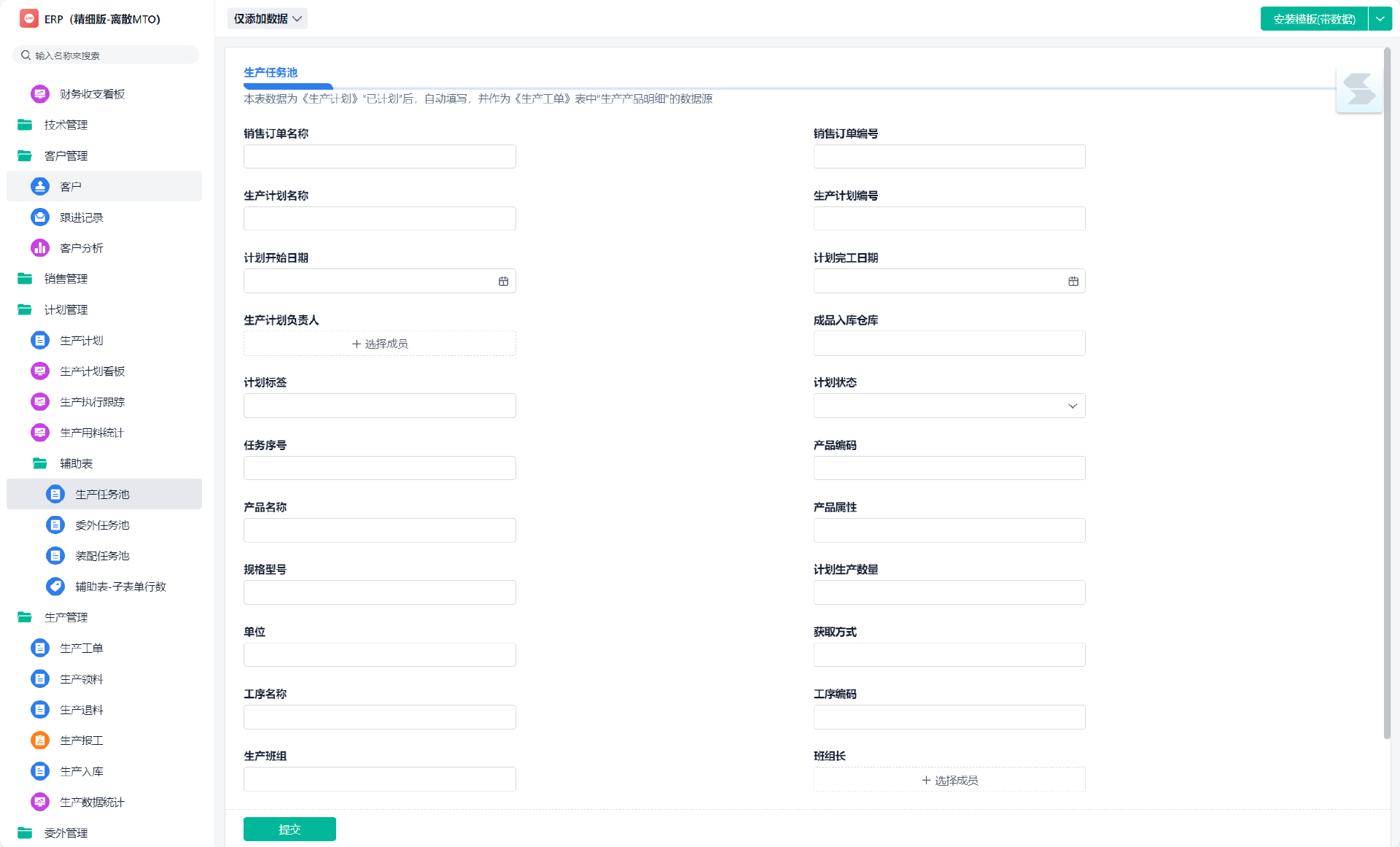Open calendar icon in 计划开始日期 field
The width and height of the screenshot is (1400, 847).
[x=503, y=282]
